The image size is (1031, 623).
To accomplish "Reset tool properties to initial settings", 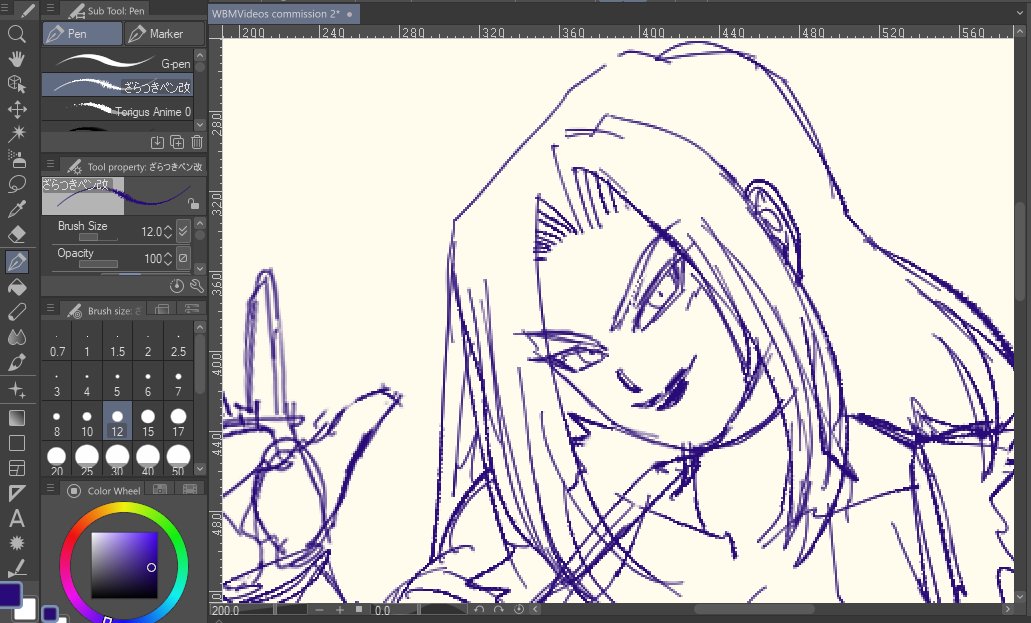I will [176, 286].
